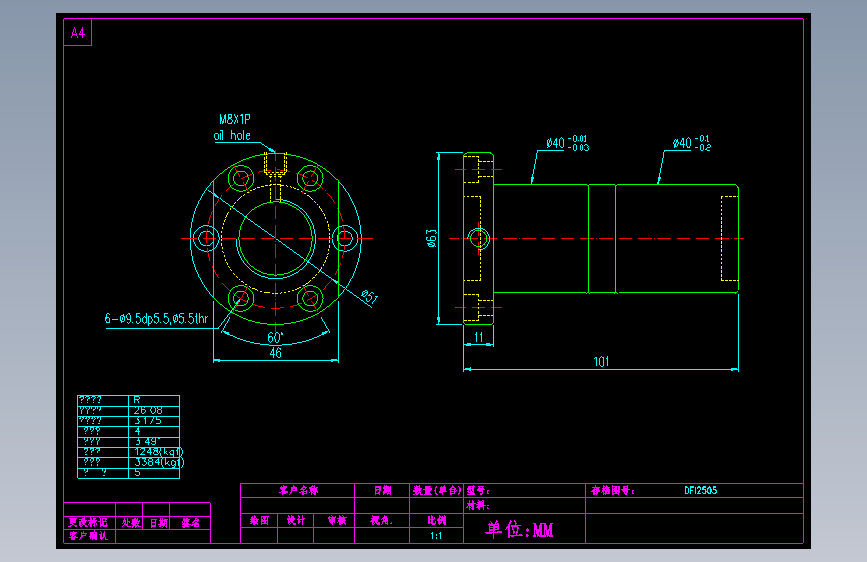Select the '26.08' value in the spec table

[148, 410]
